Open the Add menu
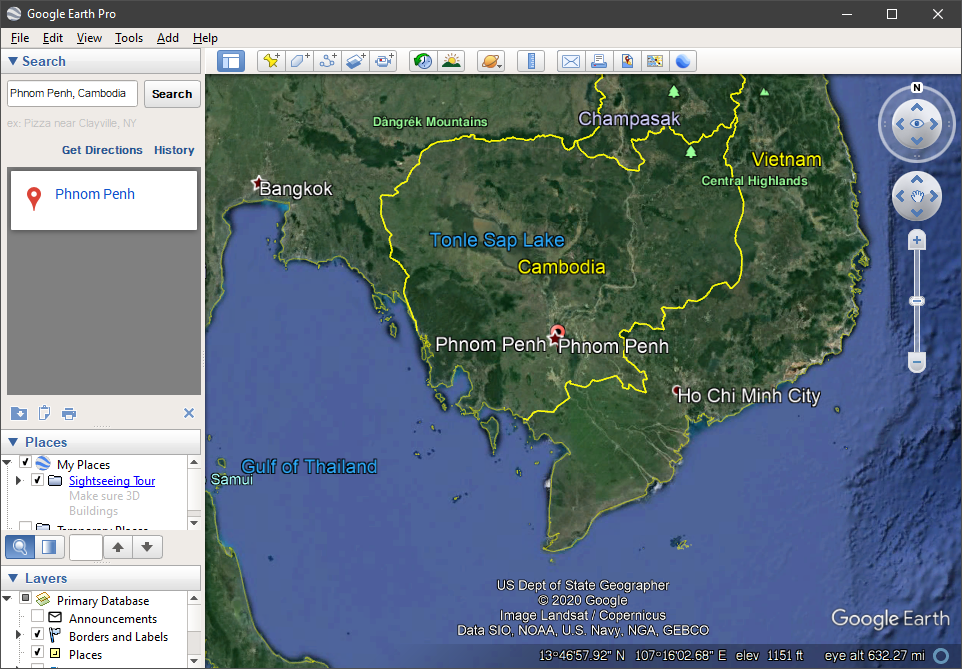This screenshot has height=669, width=962. (x=167, y=38)
